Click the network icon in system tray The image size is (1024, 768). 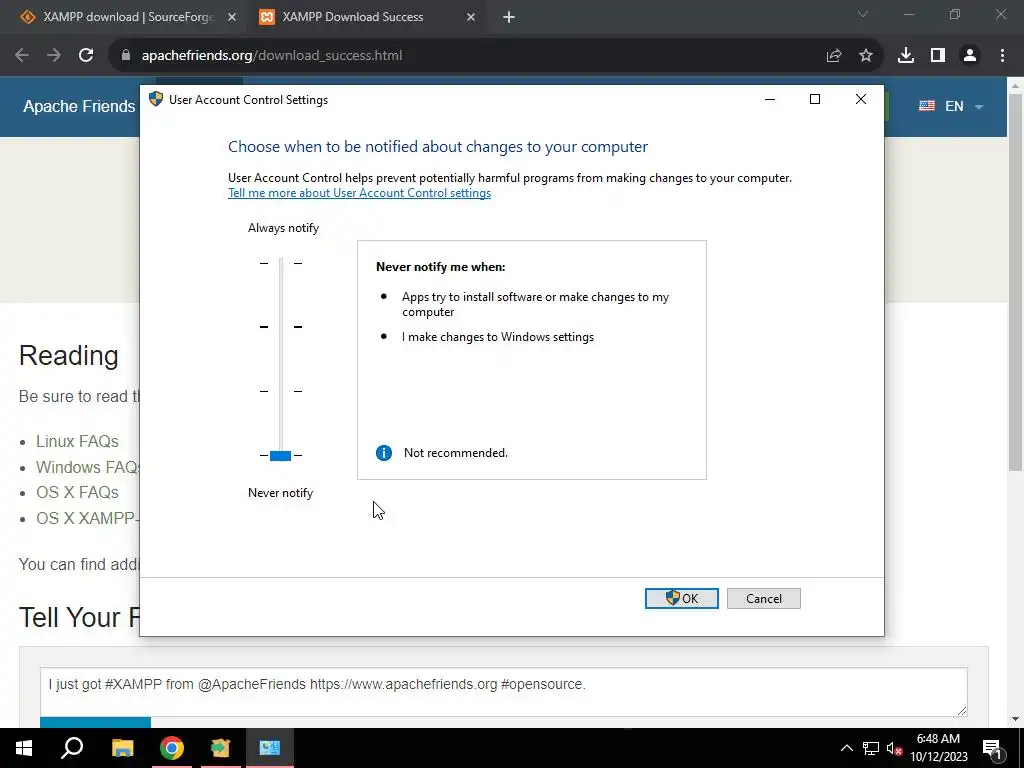click(871, 748)
